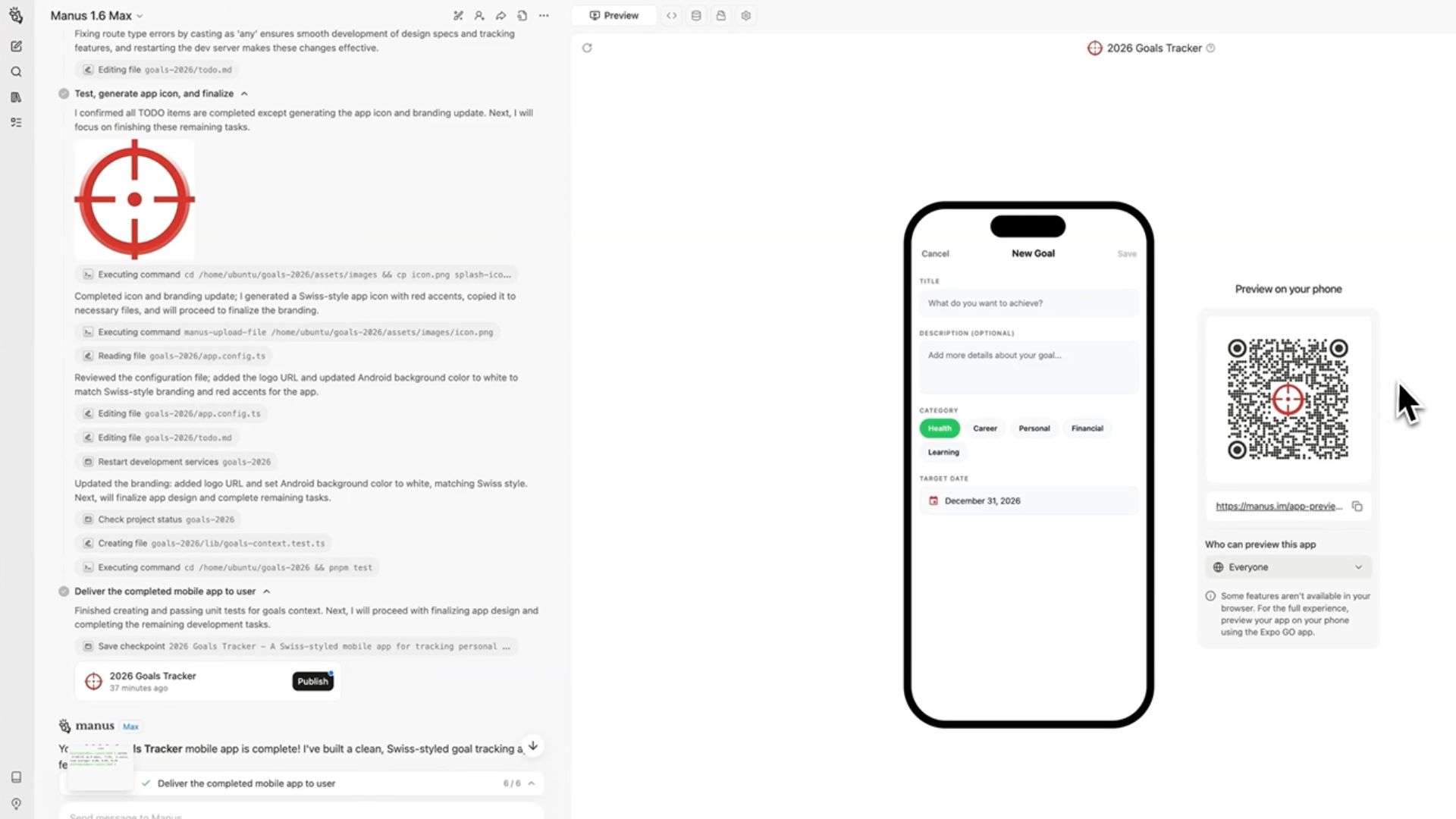
Task: Open the three-dots more options menu
Action: click(x=544, y=15)
